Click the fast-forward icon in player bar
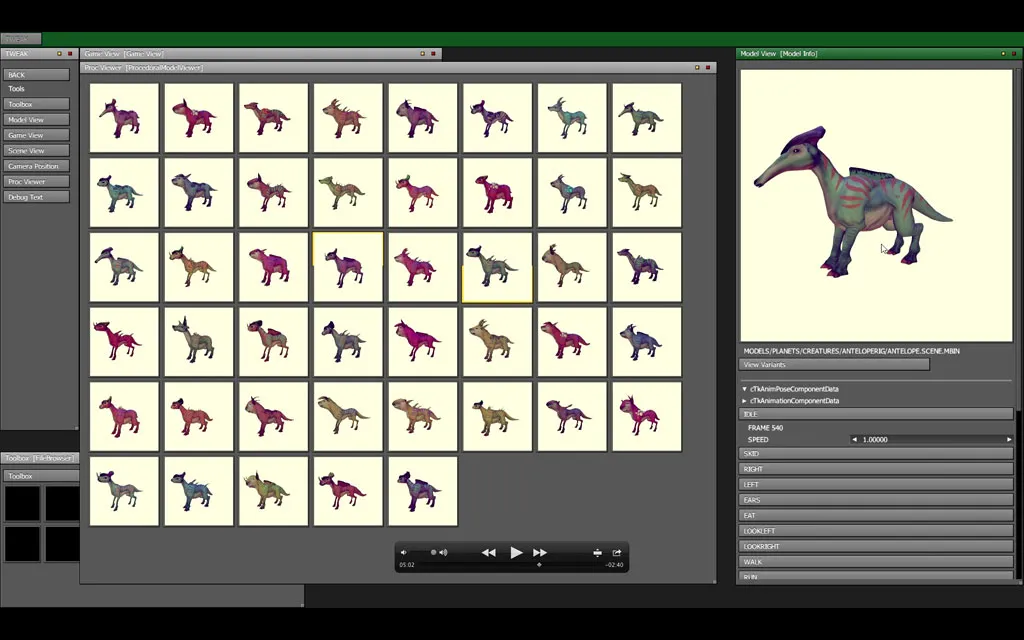Image resolution: width=1024 pixels, height=640 pixels. click(x=540, y=552)
